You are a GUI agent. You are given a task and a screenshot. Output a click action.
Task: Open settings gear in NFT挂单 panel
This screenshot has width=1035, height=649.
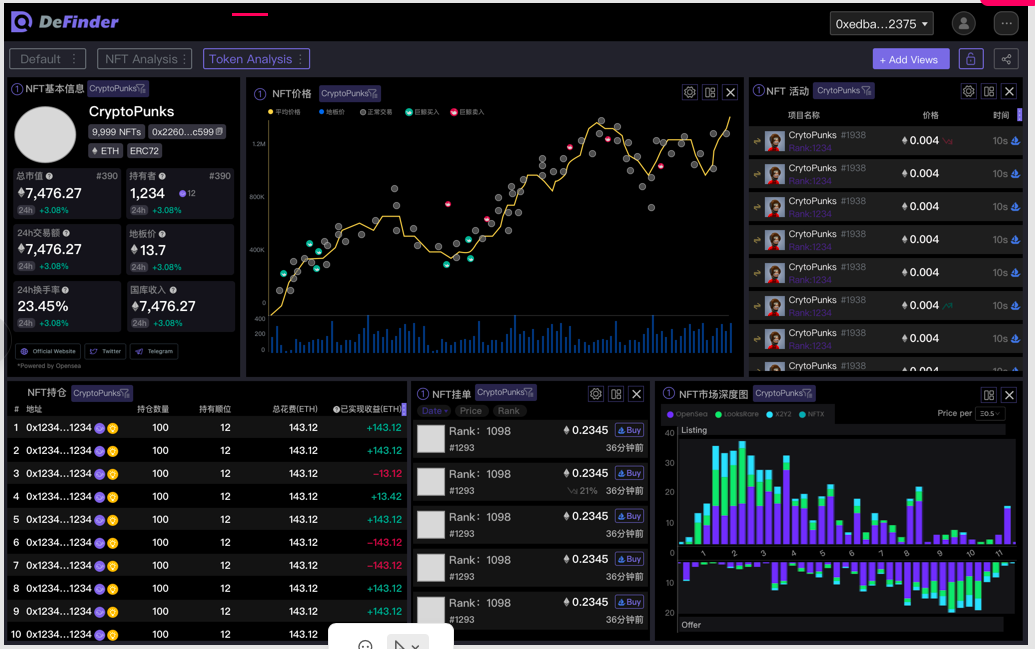point(596,394)
